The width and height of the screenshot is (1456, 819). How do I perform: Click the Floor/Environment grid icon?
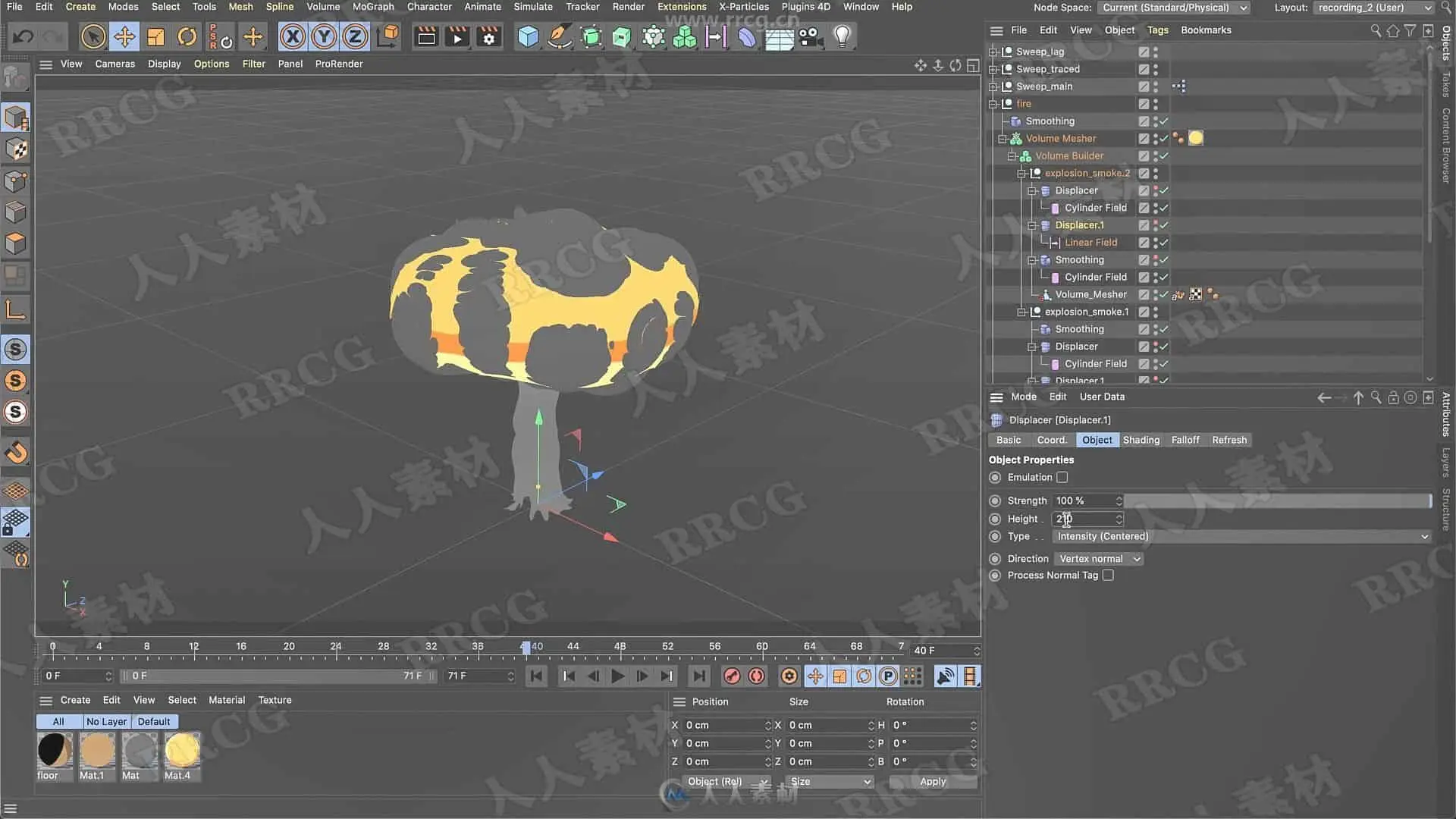[x=779, y=36]
